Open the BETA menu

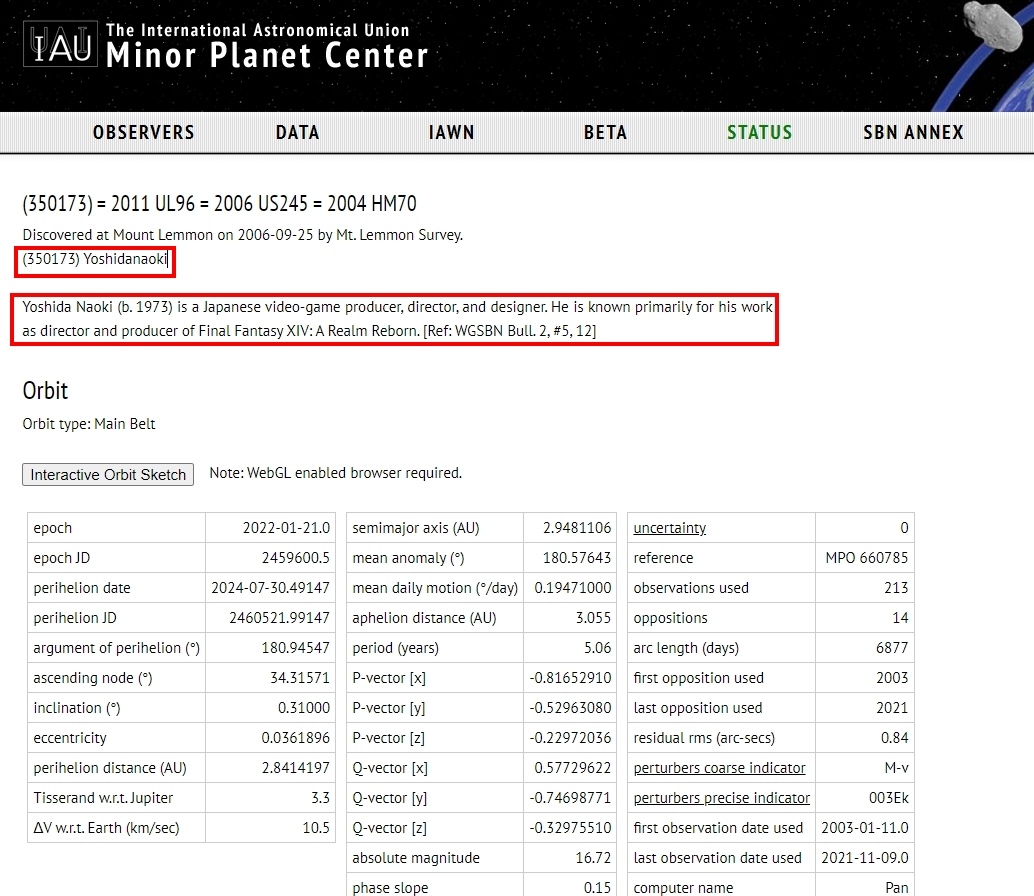605,133
